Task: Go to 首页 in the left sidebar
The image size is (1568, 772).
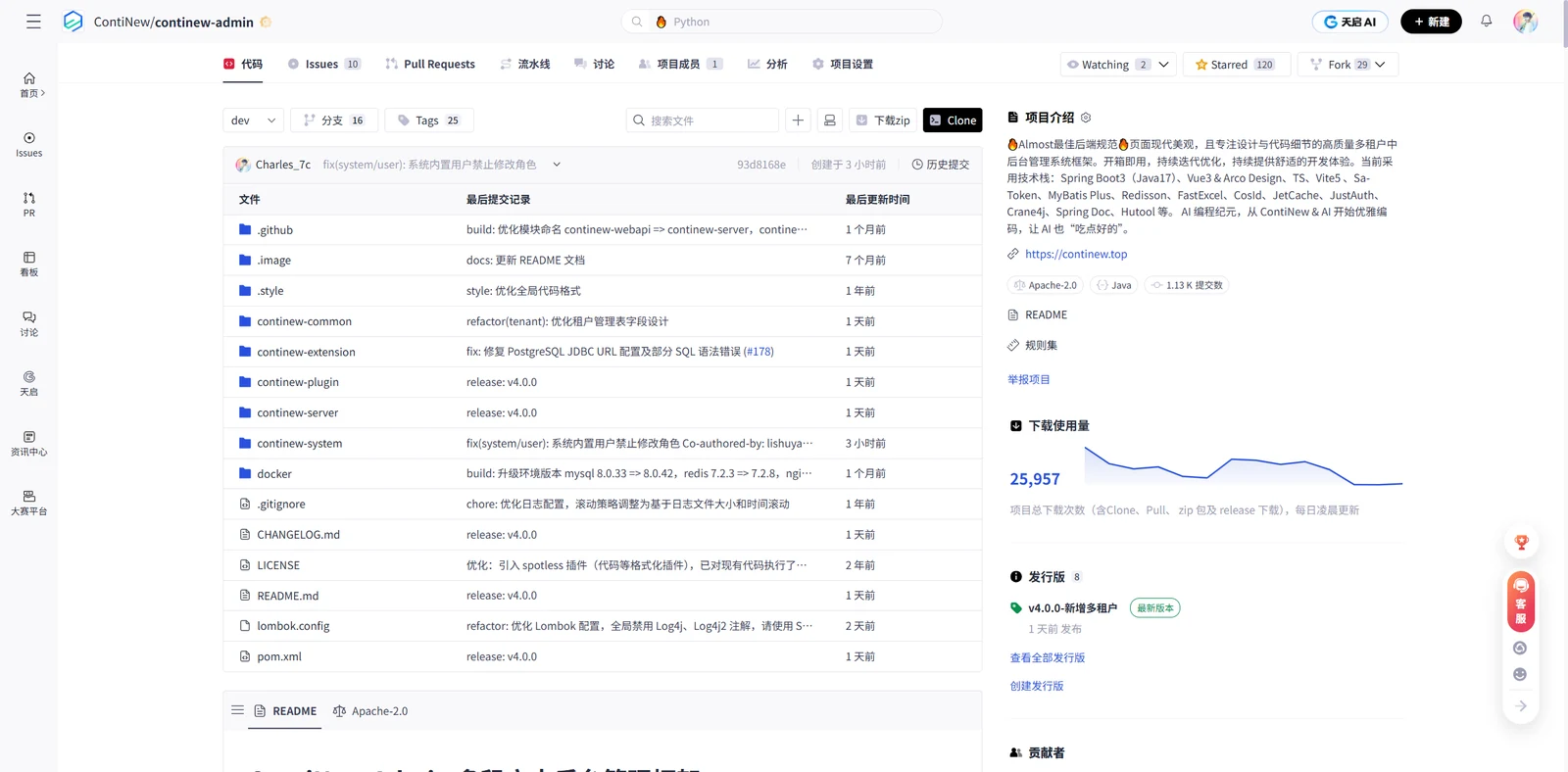Action: pyautogui.click(x=29, y=85)
